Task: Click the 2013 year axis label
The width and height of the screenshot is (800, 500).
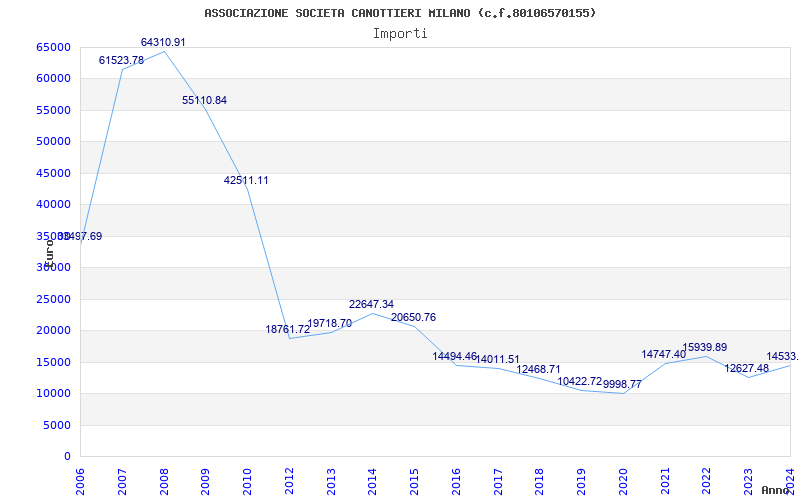Action: [x=331, y=482]
